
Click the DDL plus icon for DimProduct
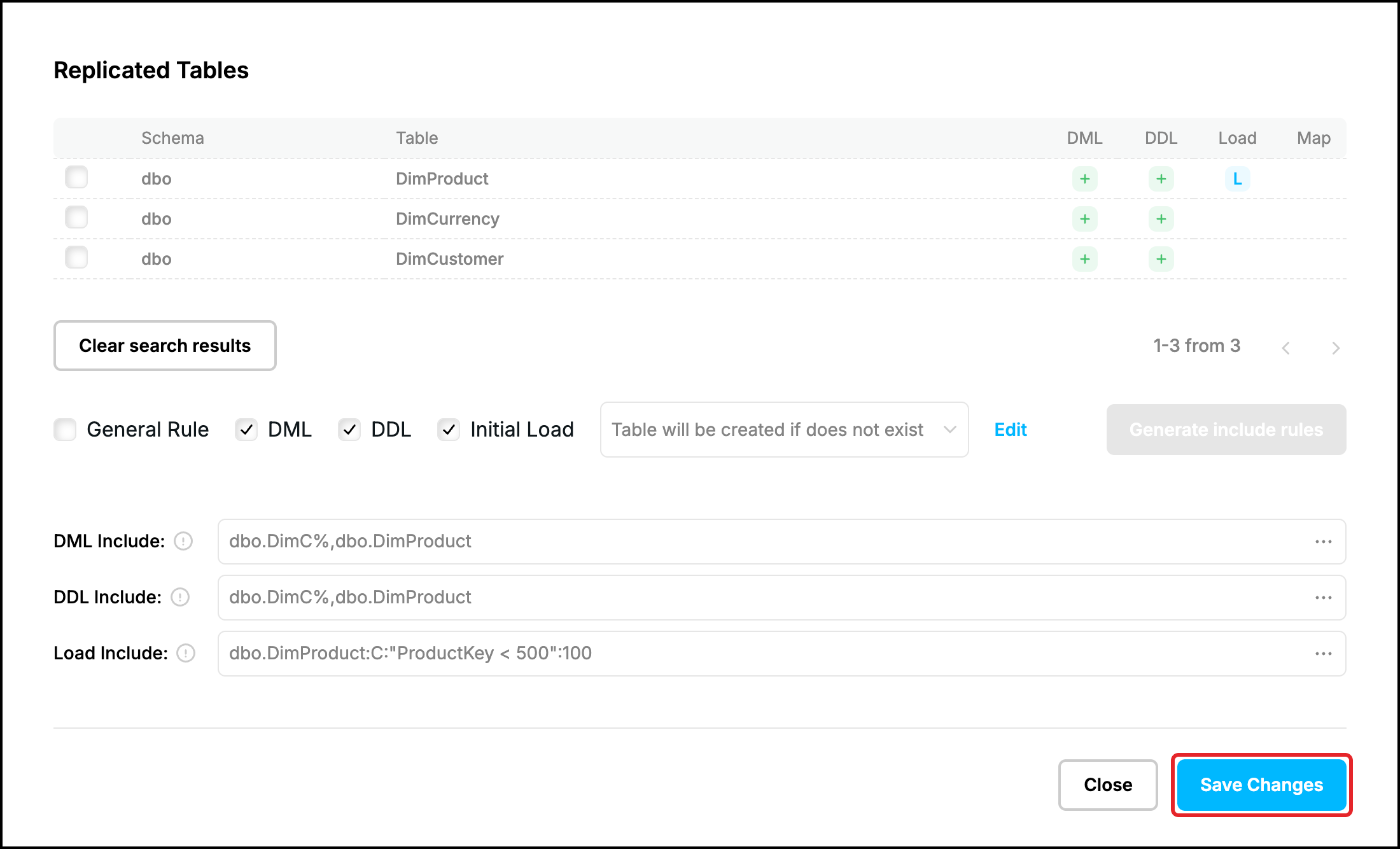1160,179
